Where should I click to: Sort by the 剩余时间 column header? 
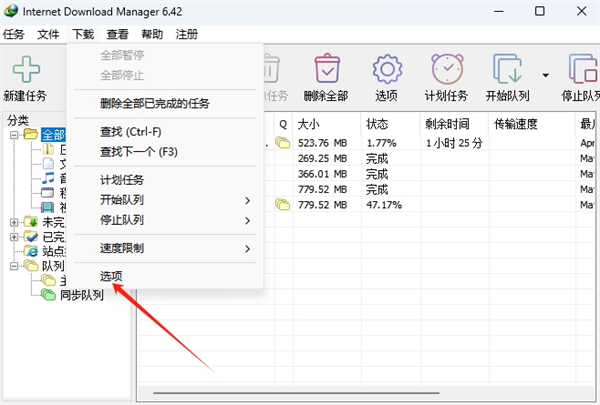click(x=454, y=124)
